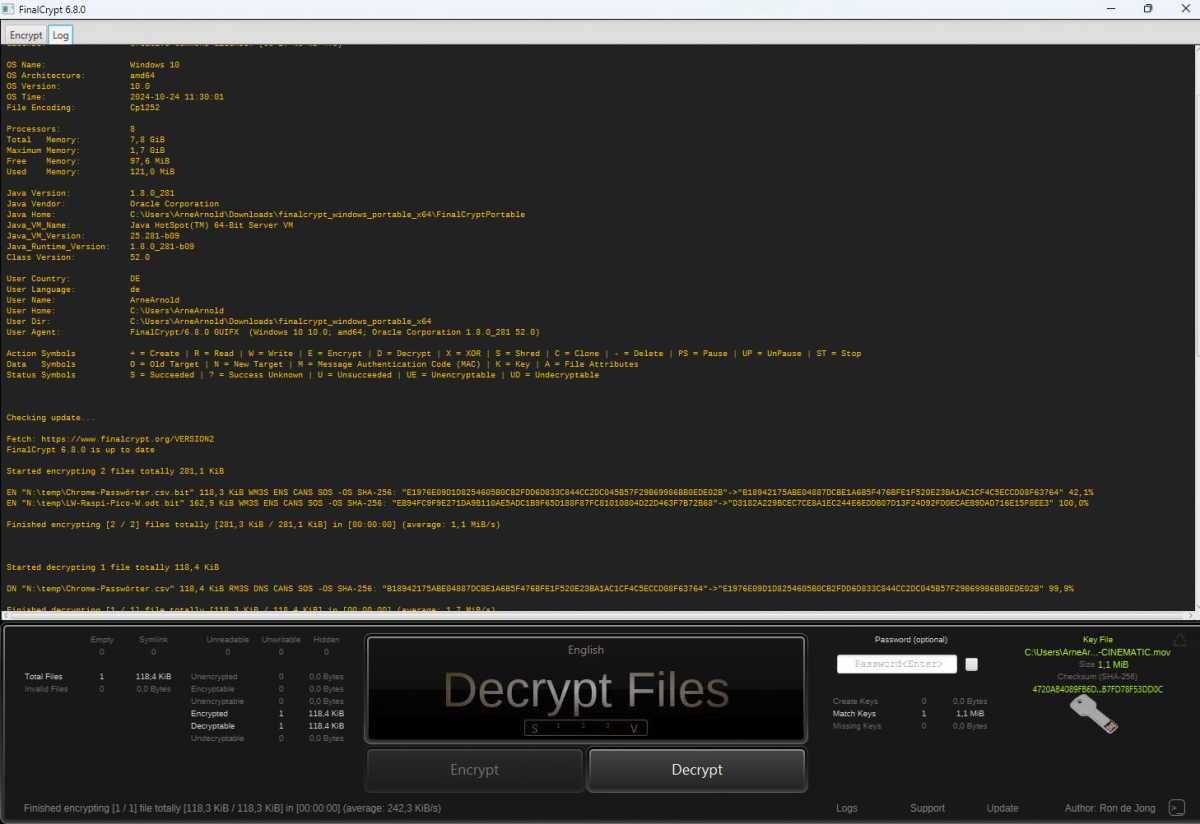Click the Chrome-Passwörter.csv.bit log entry
Screen dimensions: 1200x824
click(x=550, y=492)
